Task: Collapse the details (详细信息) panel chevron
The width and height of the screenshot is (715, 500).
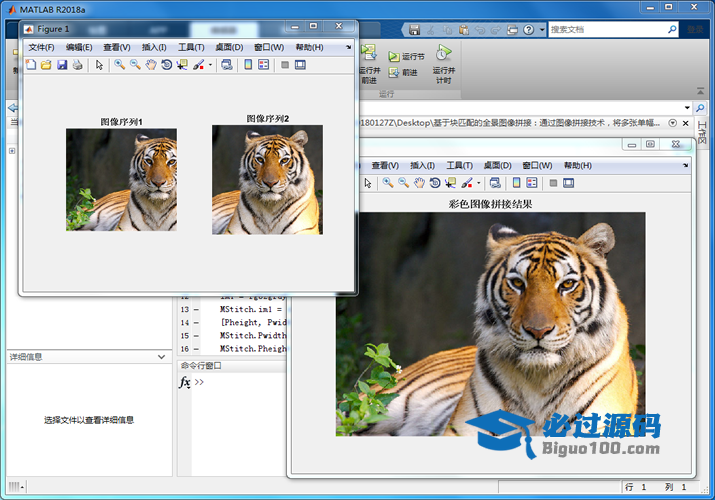Action: point(161,357)
